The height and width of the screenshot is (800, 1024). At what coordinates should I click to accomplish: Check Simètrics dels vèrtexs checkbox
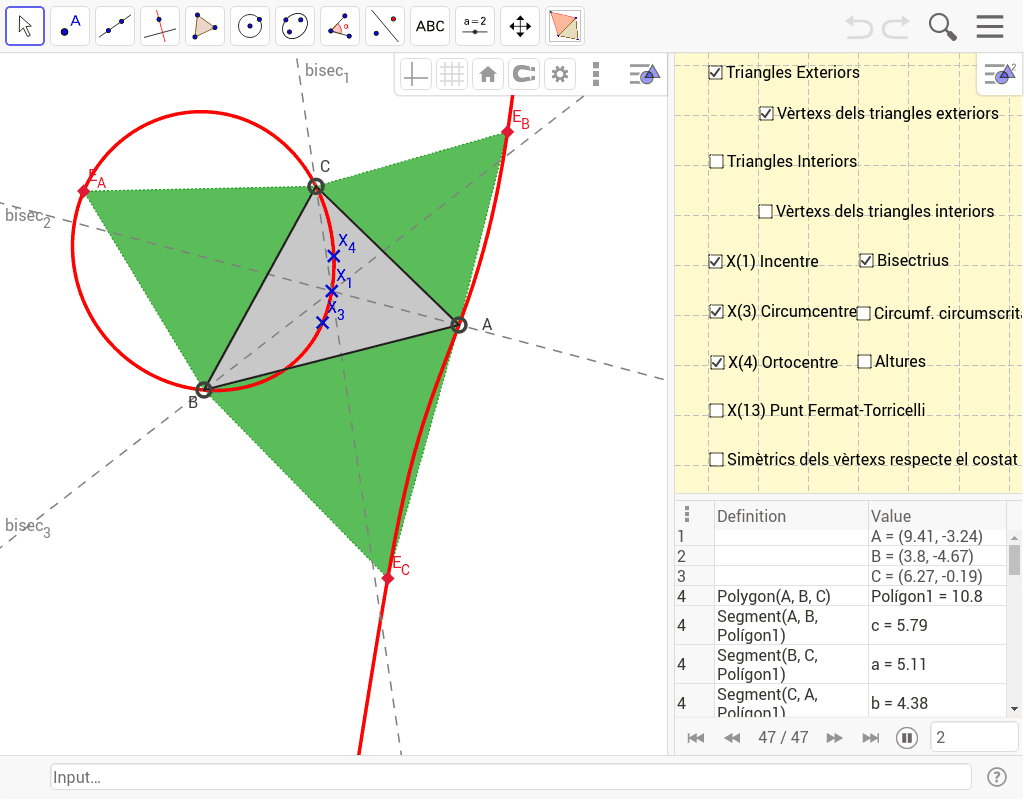[716, 460]
